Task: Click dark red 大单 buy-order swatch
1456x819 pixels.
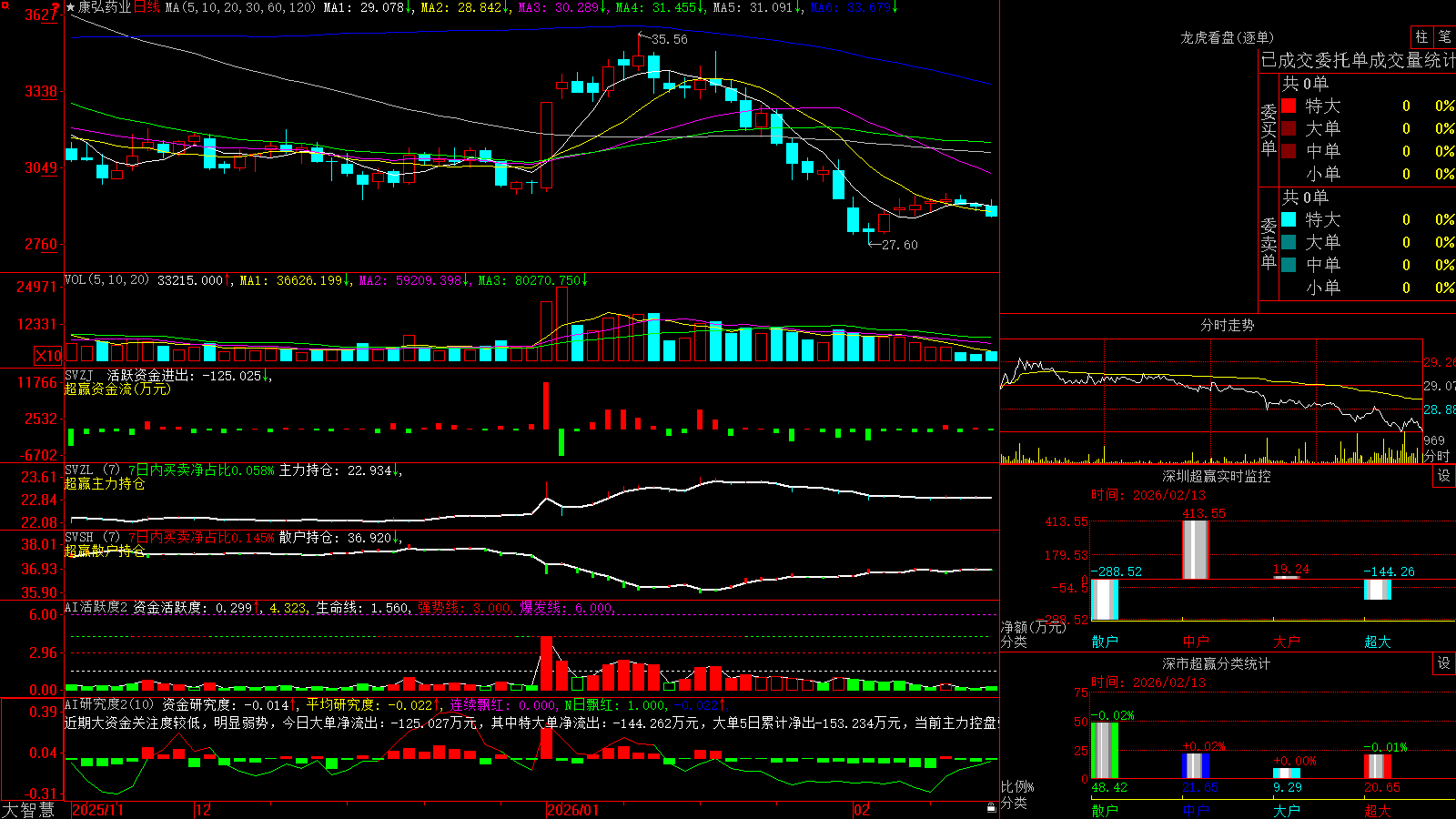Action: pos(1289,128)
